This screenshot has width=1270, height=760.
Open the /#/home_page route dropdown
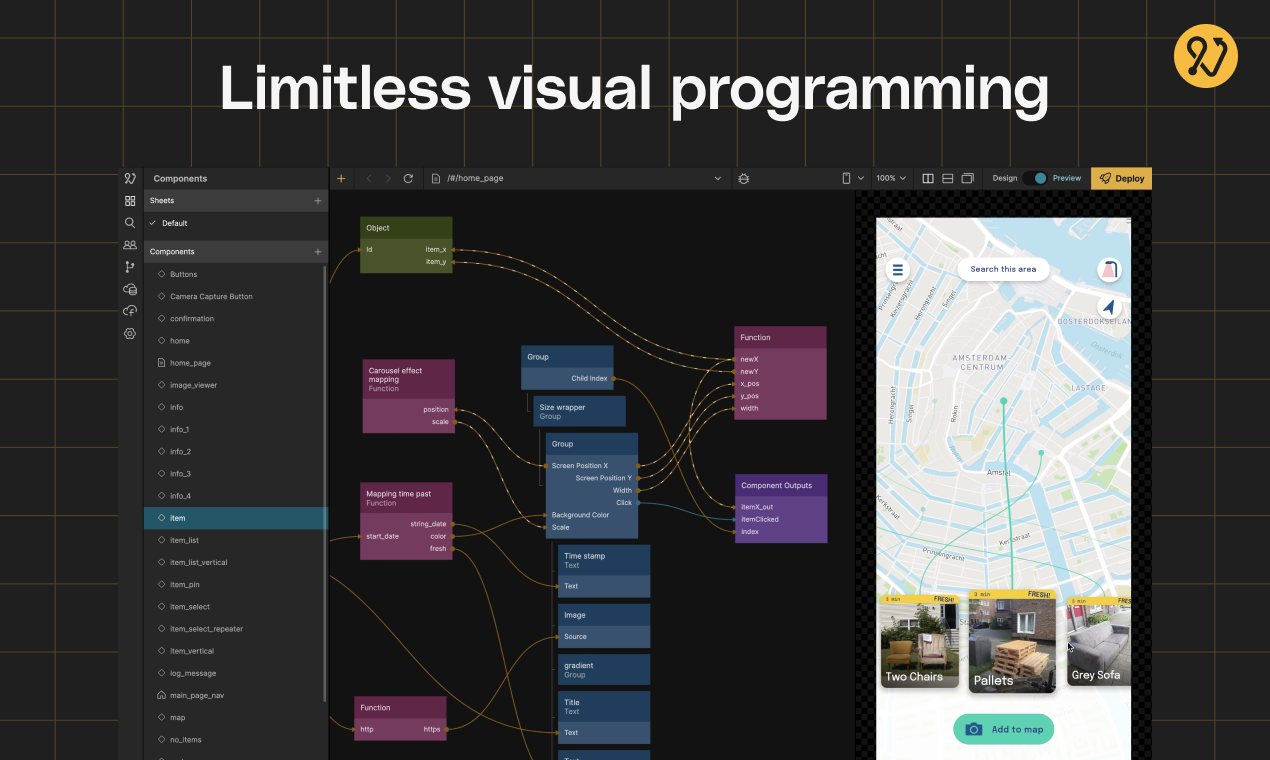pyautogui.click(x=576, y=178)
